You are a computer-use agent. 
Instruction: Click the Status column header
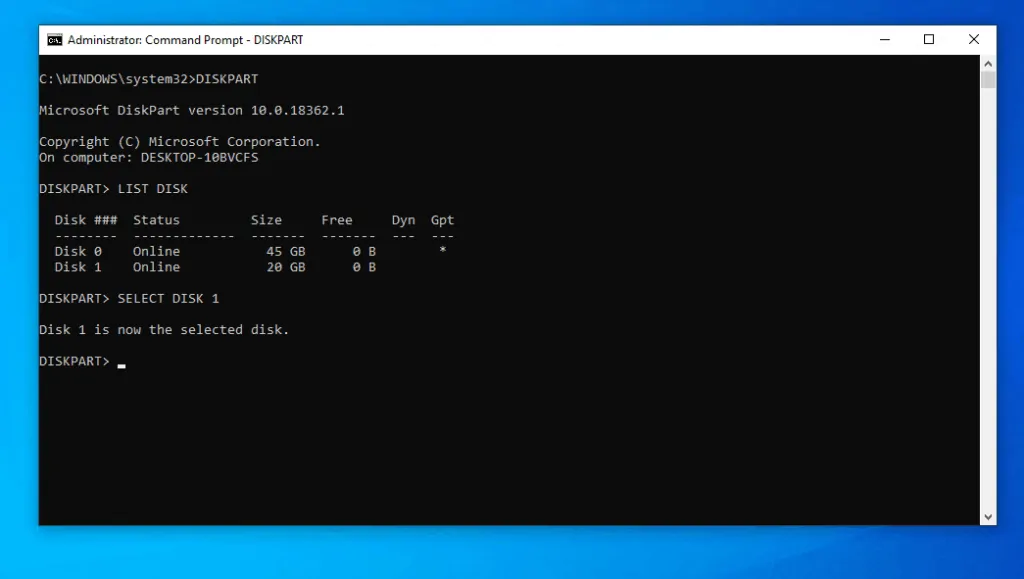point(156,219)
